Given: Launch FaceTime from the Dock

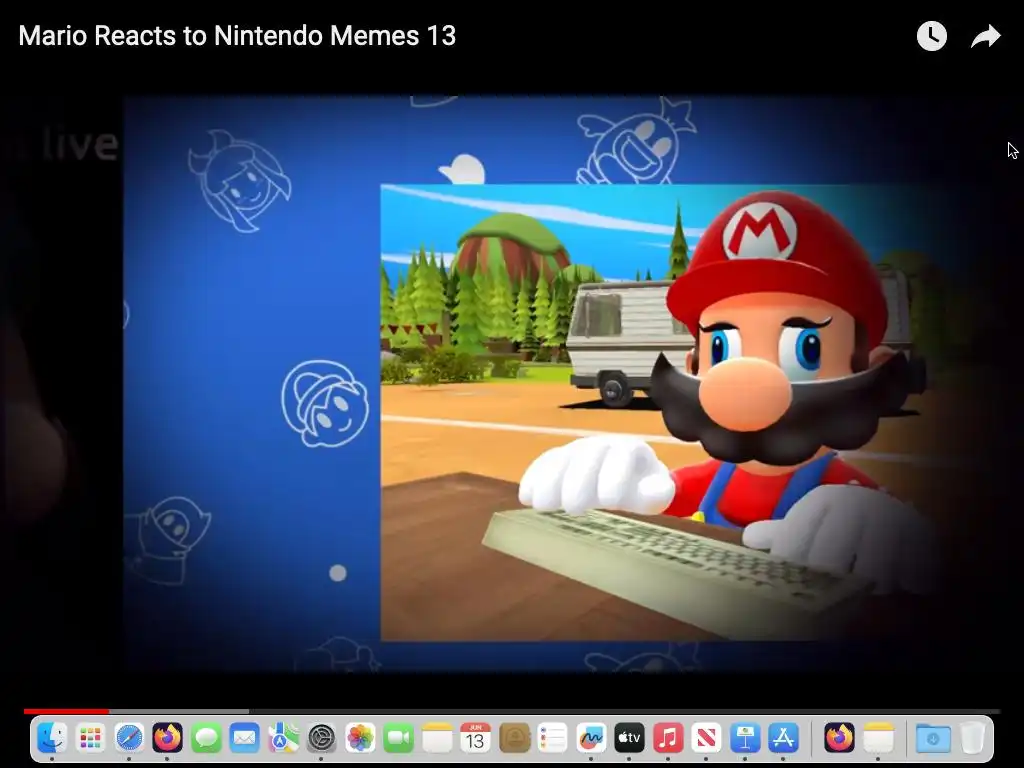Looking at the screenshot, I should tap(398, 738).
